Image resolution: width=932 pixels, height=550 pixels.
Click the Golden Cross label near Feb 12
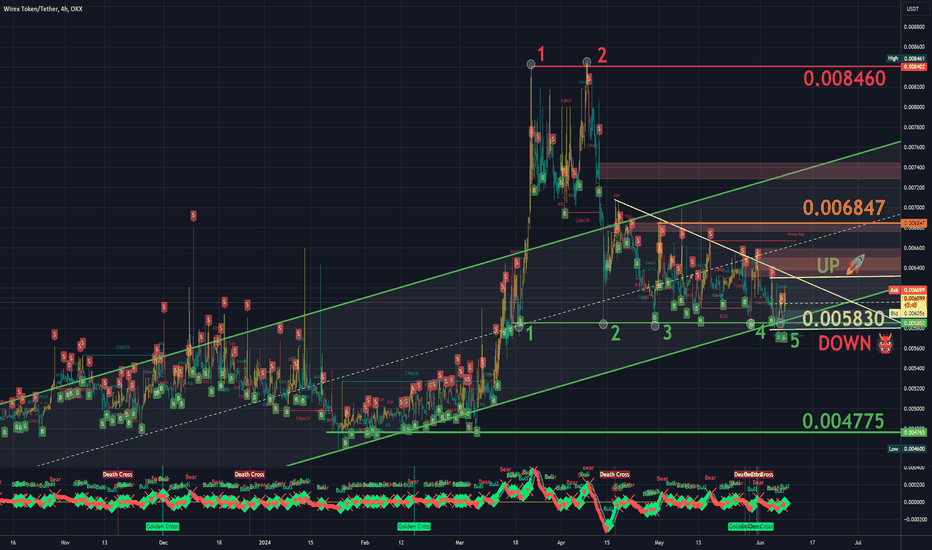(414, 526)
